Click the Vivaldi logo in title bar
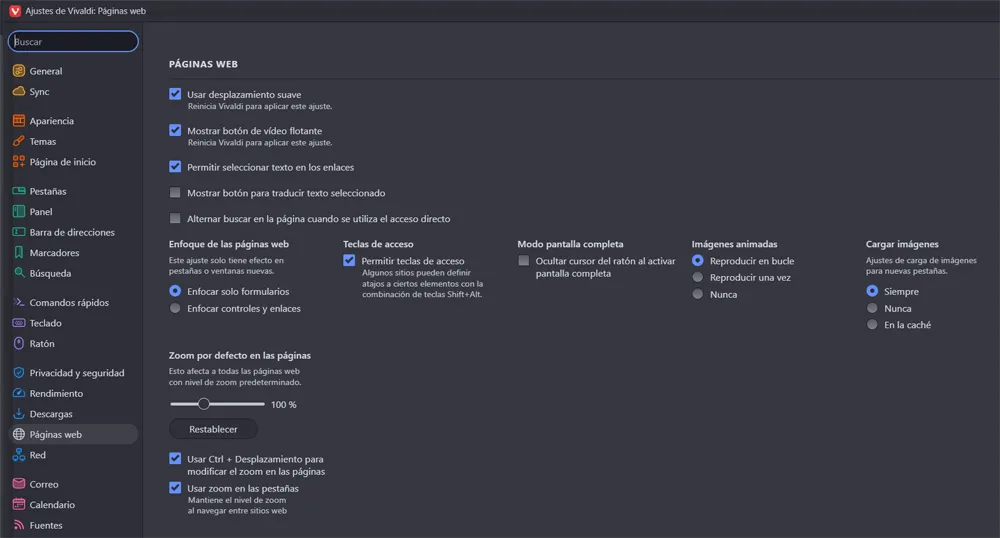Viewport: 1000px width, 538px height. coord(15,11)
